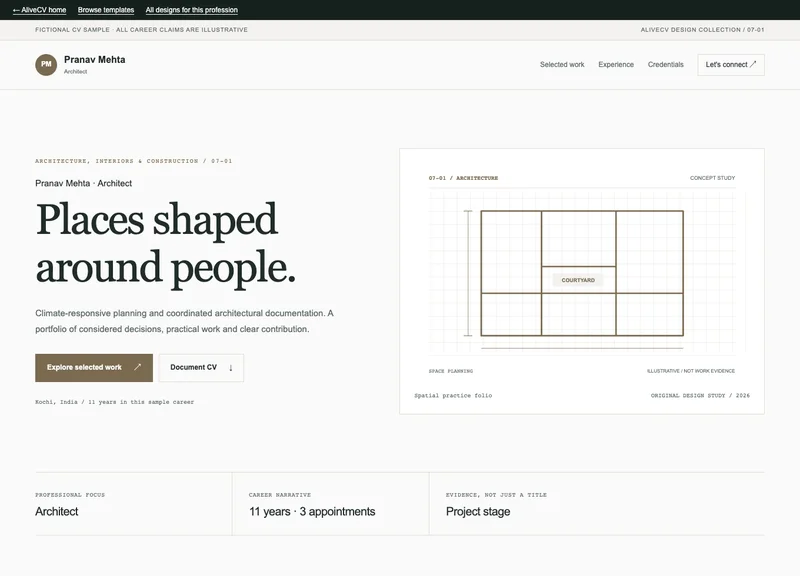The height and width of the screenshot is (576, 800).
Task: Go back via AliveCV home link
Action: 39,10
